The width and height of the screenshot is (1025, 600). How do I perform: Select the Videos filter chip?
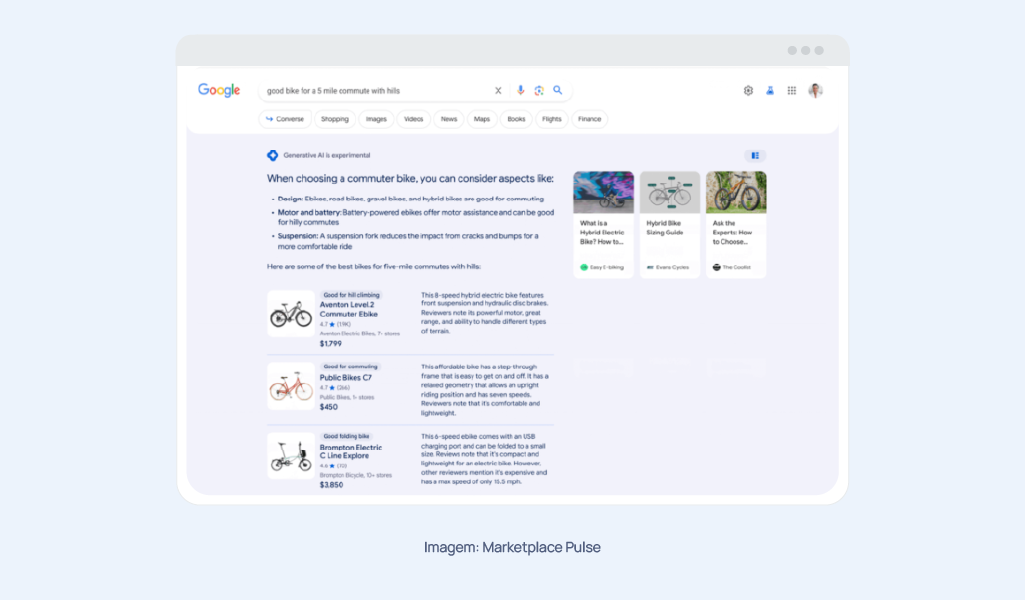(x=414, y=119)
